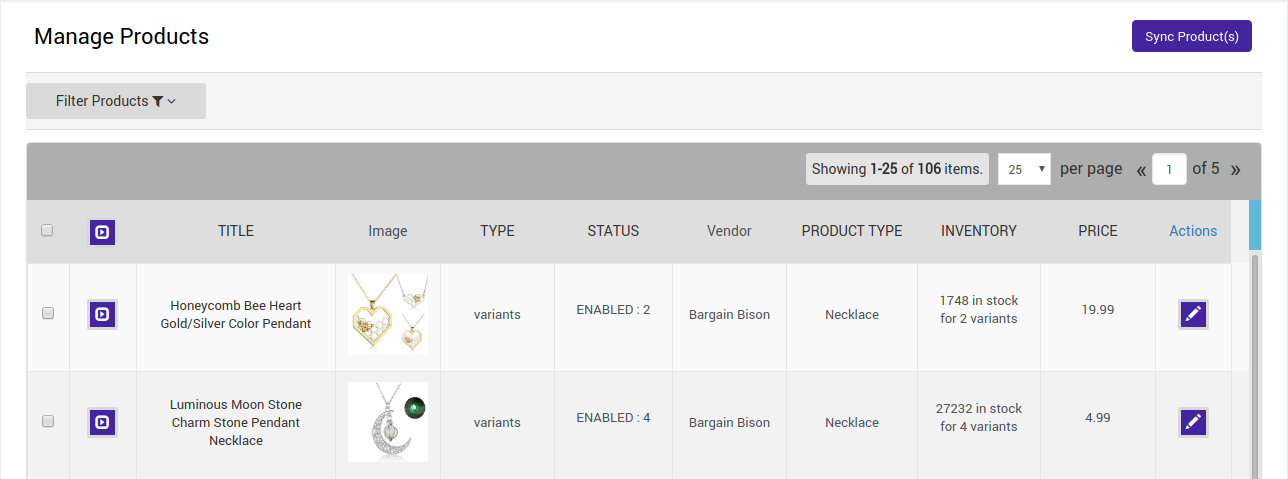This screenshot has height=479, width=1288.
Task: Click the purple arrow icon in header row
Action: [x=102, y=232]
